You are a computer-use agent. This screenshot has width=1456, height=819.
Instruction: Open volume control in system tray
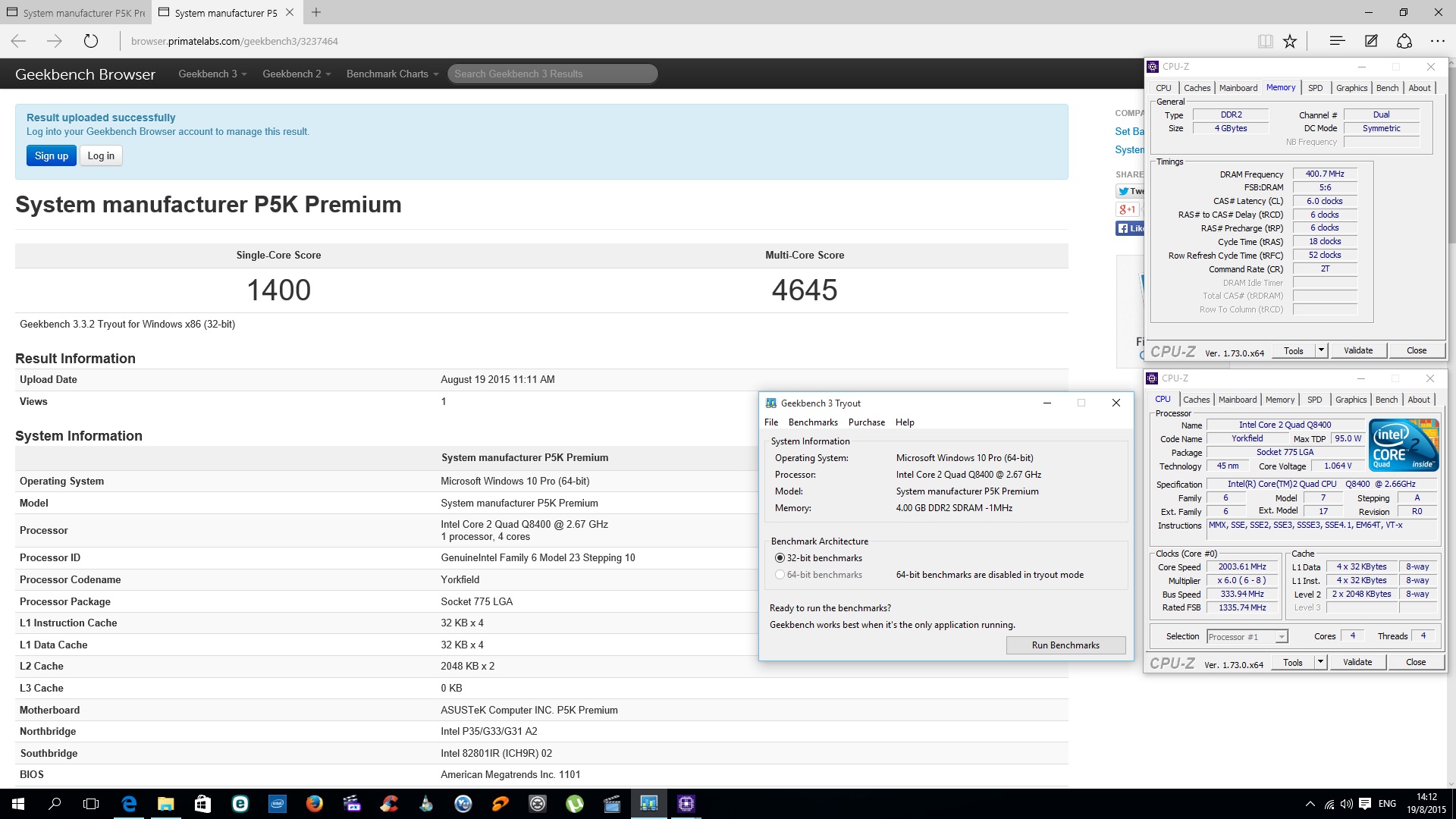click(x=1347, y=804)
